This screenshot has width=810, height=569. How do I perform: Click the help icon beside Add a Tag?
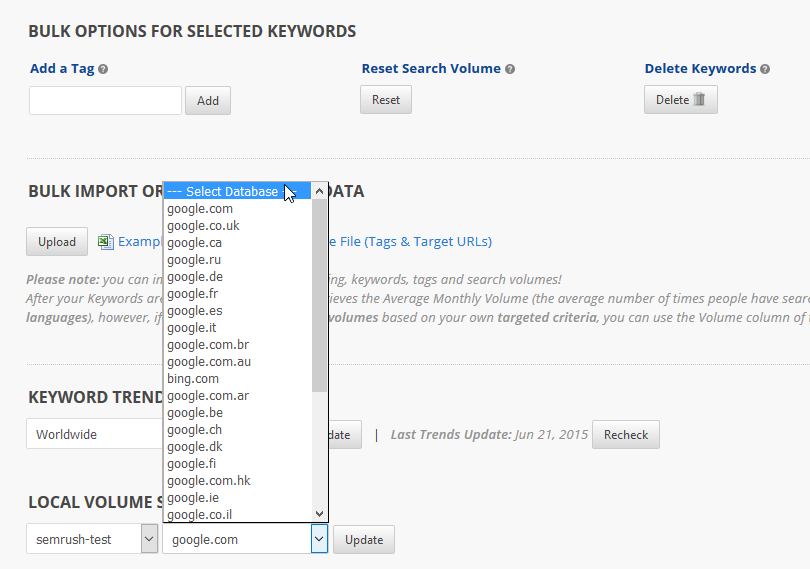pos(103,70)
